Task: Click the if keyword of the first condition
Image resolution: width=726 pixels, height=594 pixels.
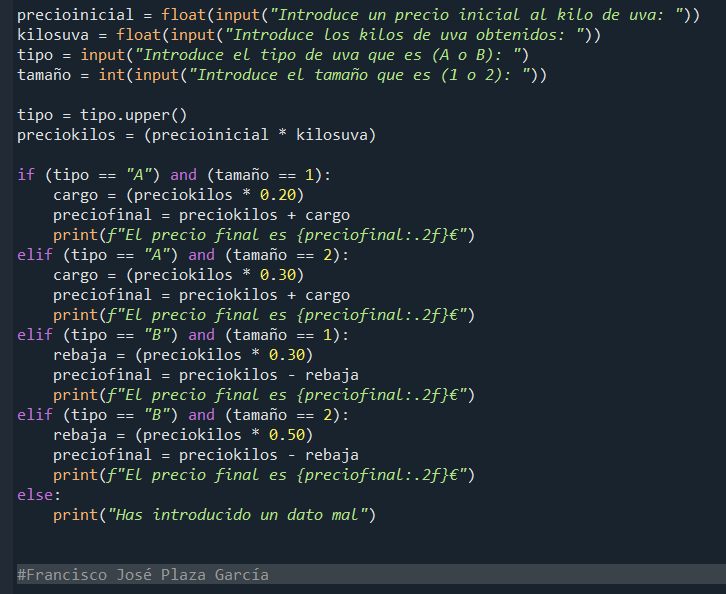Action: click(x=26, y=175)
